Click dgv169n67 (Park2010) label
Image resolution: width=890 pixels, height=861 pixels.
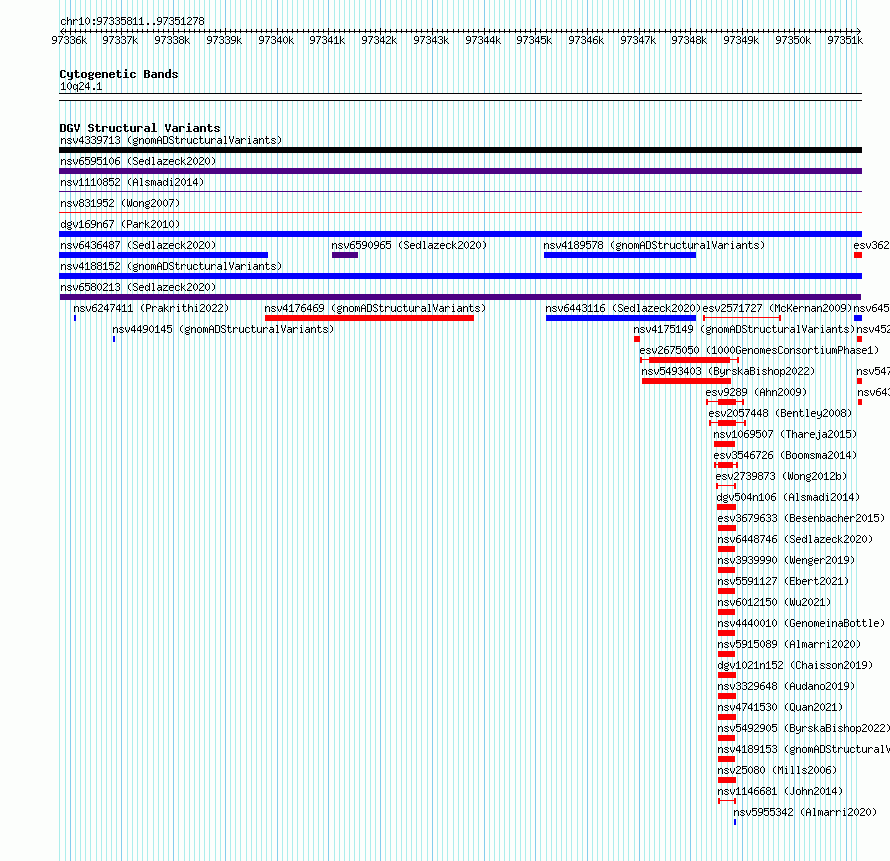(120, 224)
